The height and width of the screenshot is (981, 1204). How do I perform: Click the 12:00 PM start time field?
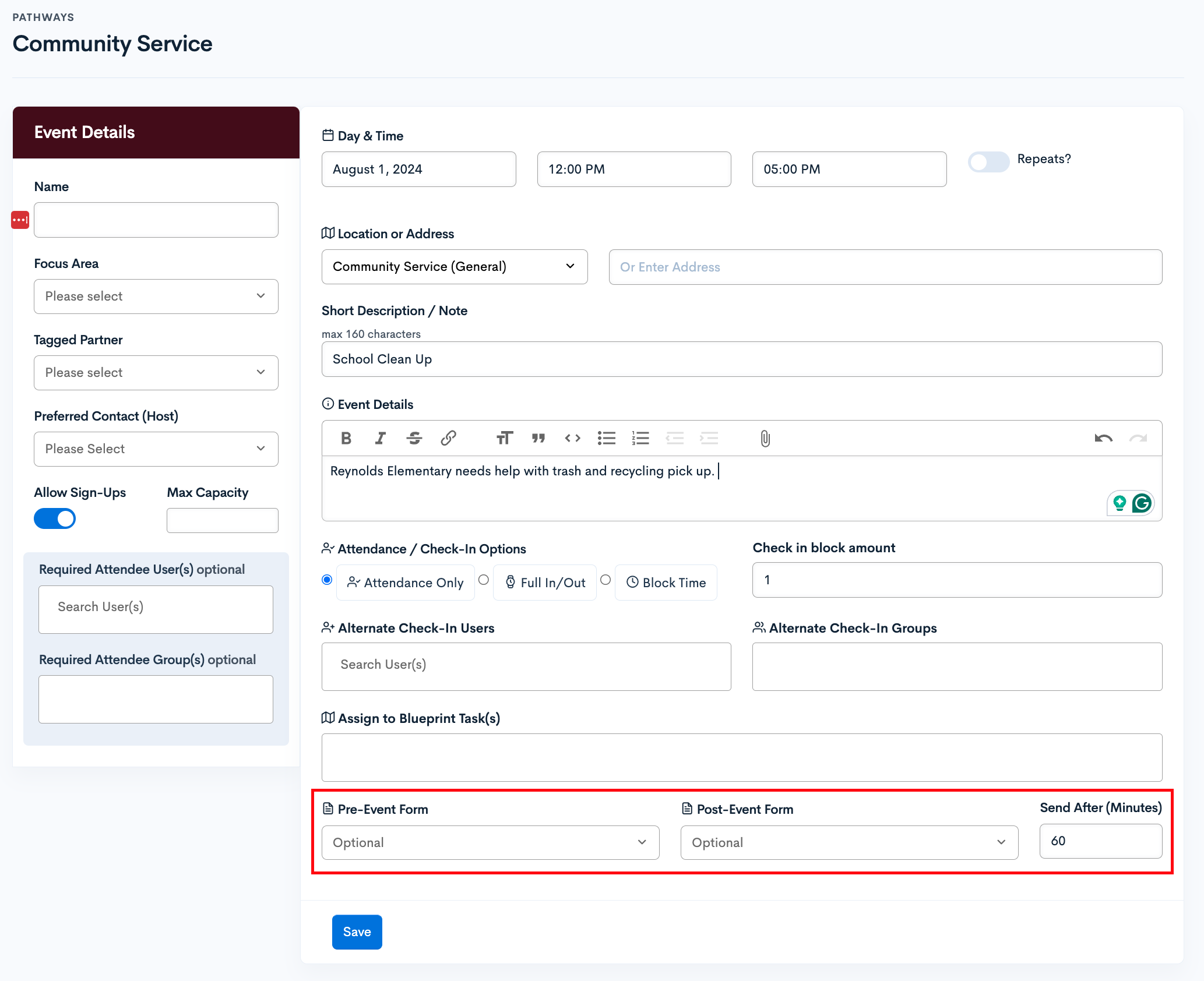coord(634,169)
